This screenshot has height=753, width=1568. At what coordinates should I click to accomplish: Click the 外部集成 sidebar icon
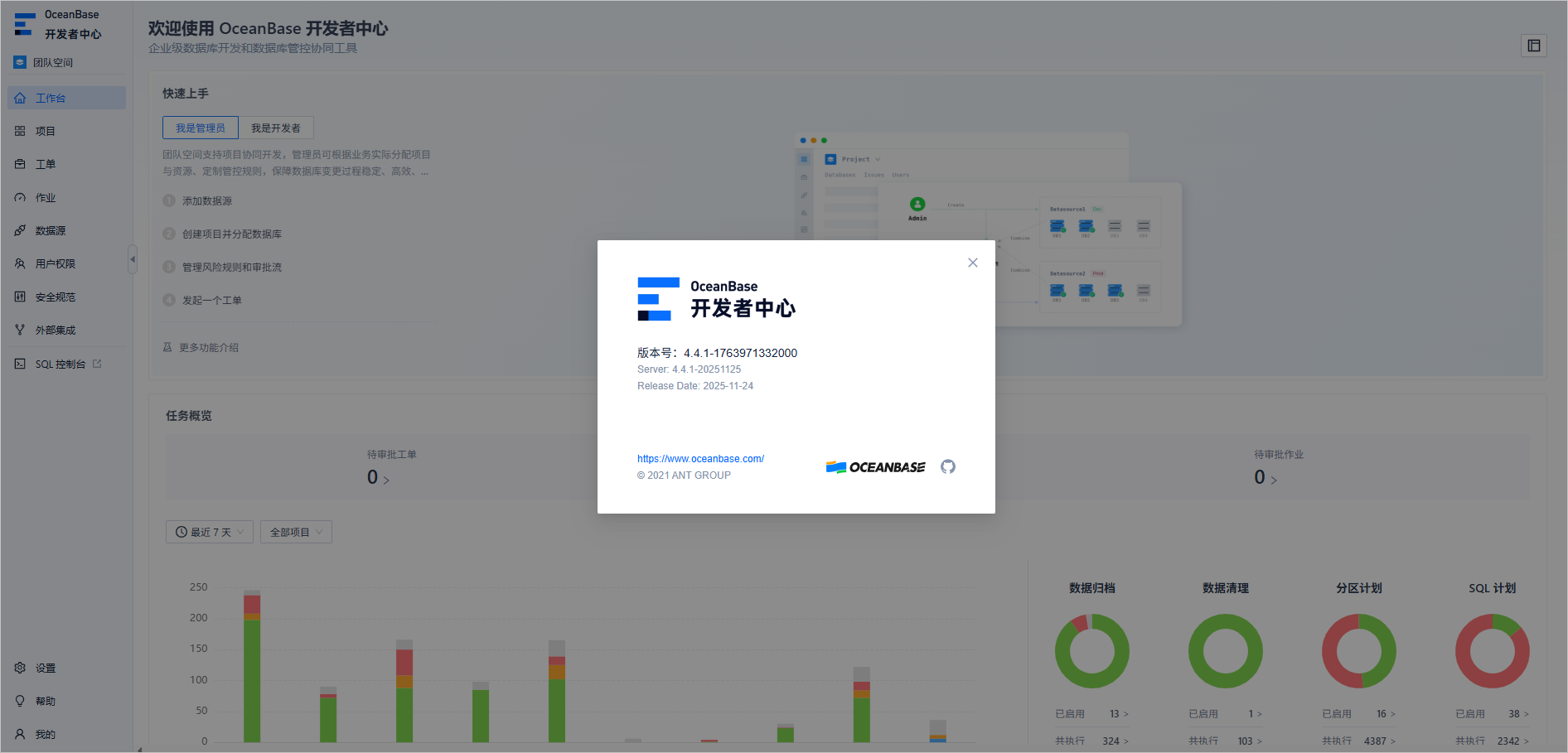(x=20, y=330)
